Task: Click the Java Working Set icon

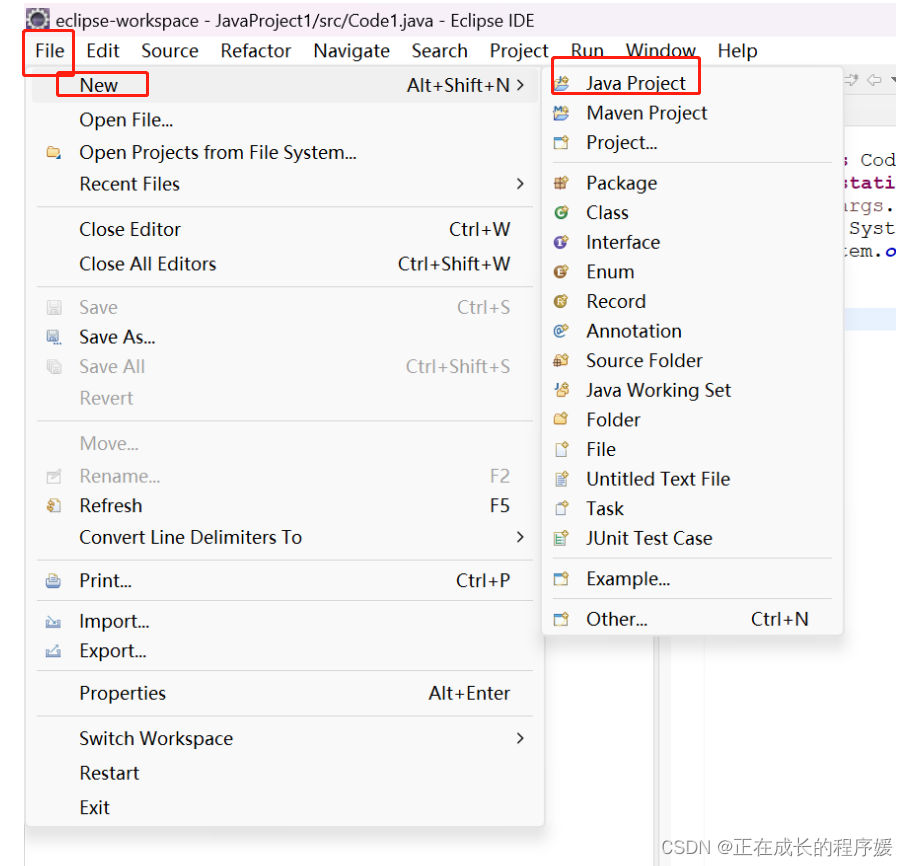Action: coord(561,390)
